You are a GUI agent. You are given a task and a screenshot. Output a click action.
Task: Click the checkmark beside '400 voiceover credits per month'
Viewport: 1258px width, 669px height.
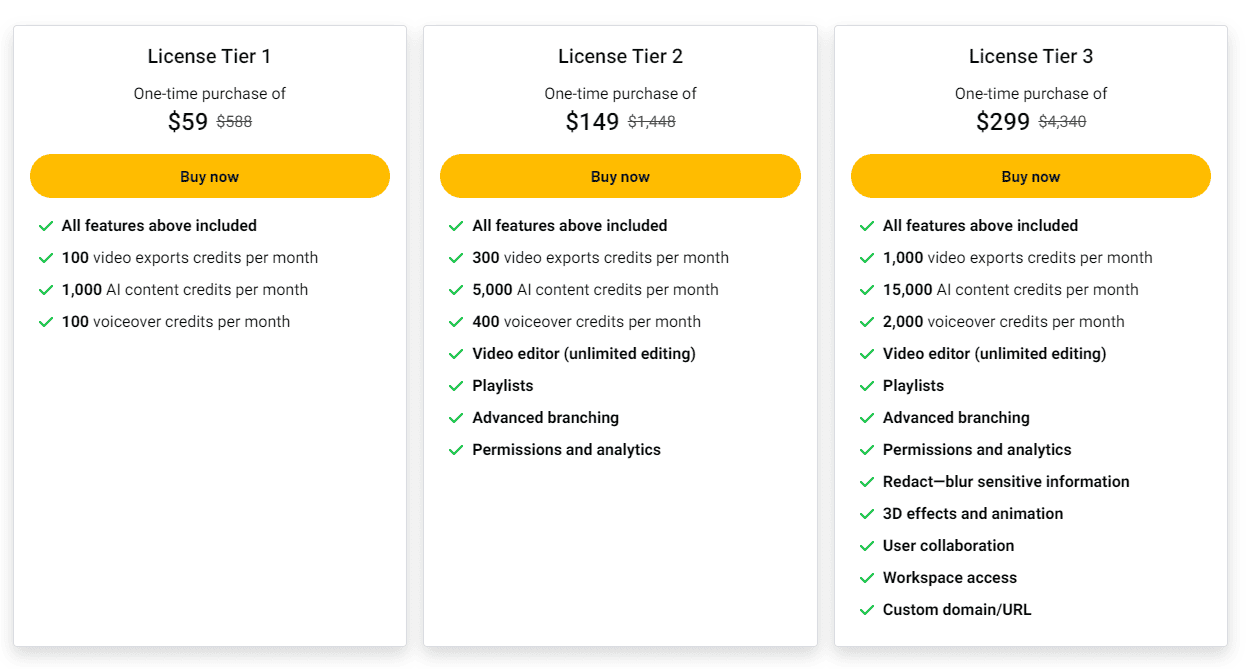tap(457, 321)
